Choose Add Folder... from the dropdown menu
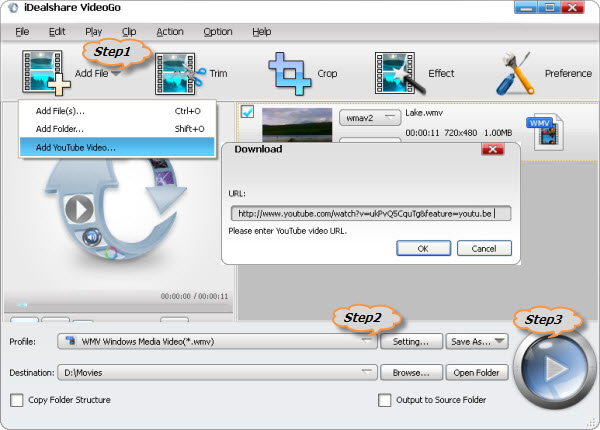 click(x=117, y=129)
